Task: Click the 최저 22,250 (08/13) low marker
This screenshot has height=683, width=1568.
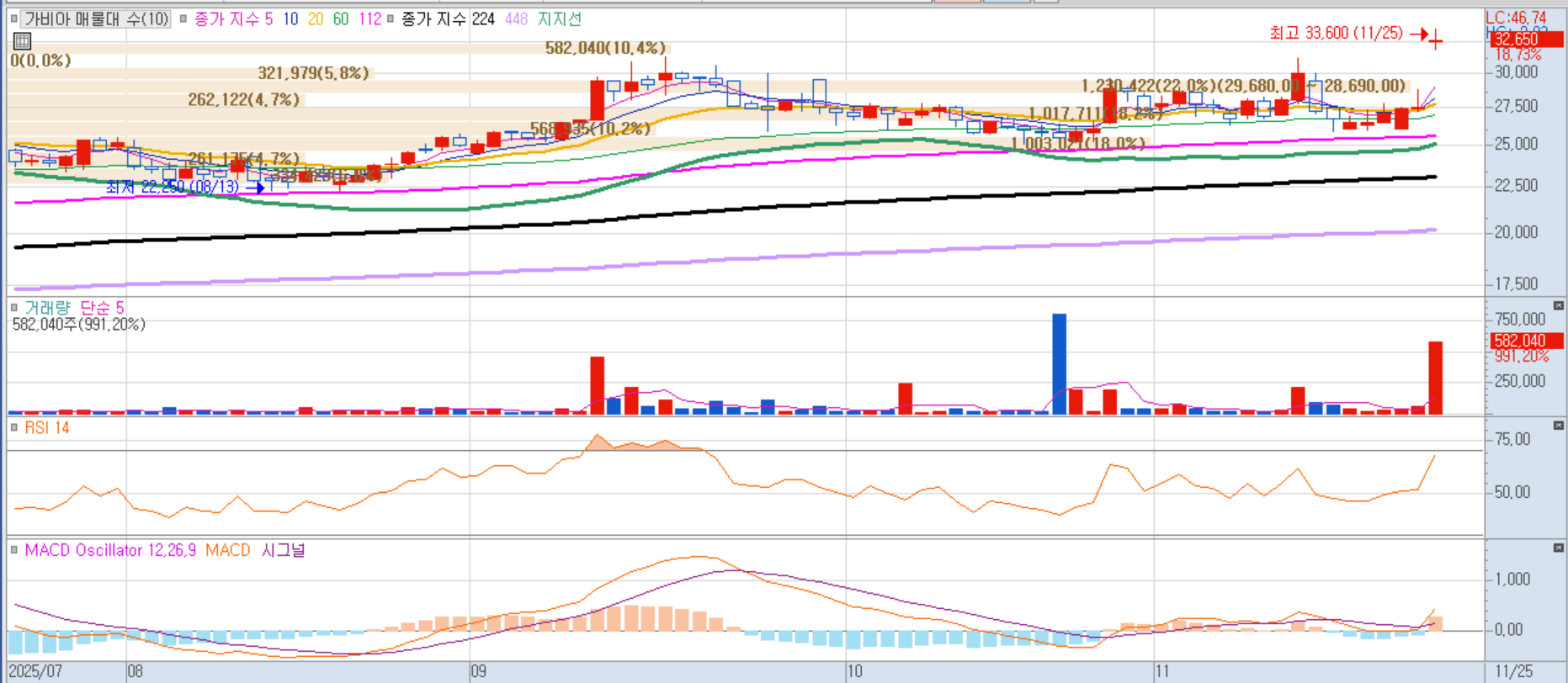Action: point(185,187)
